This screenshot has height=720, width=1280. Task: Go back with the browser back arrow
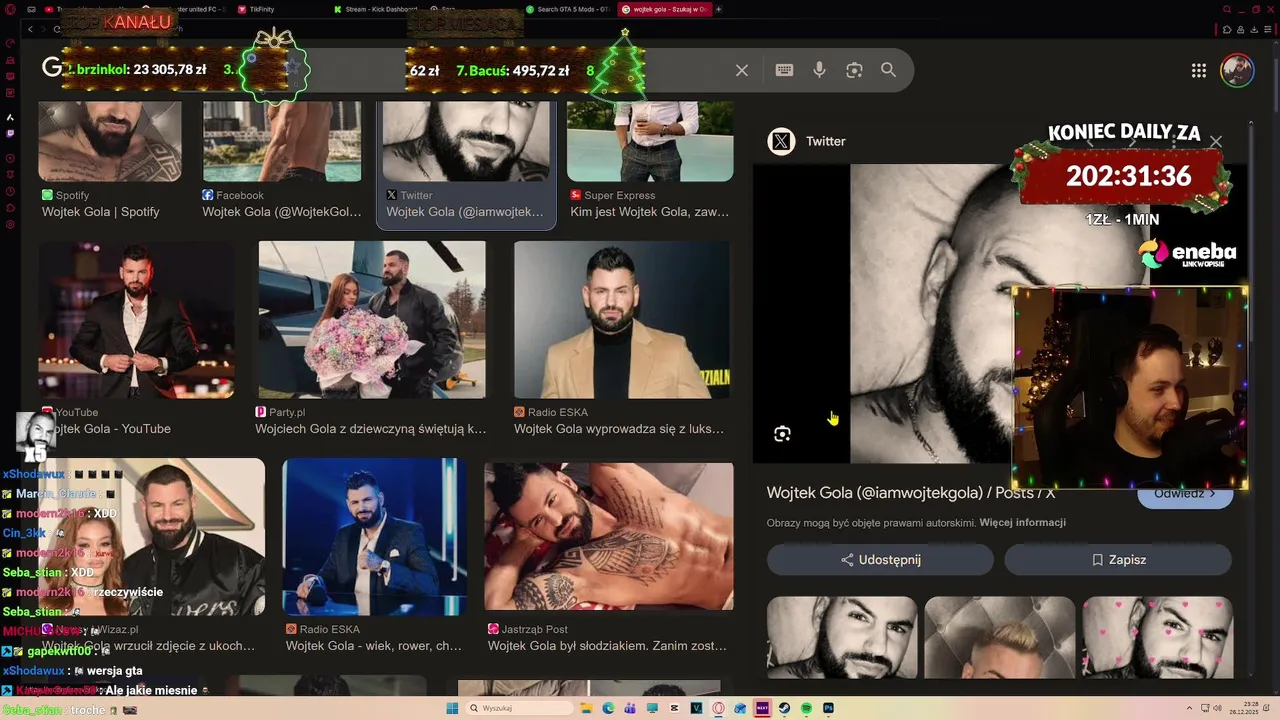pyautogui.click(x=30, y=29)
